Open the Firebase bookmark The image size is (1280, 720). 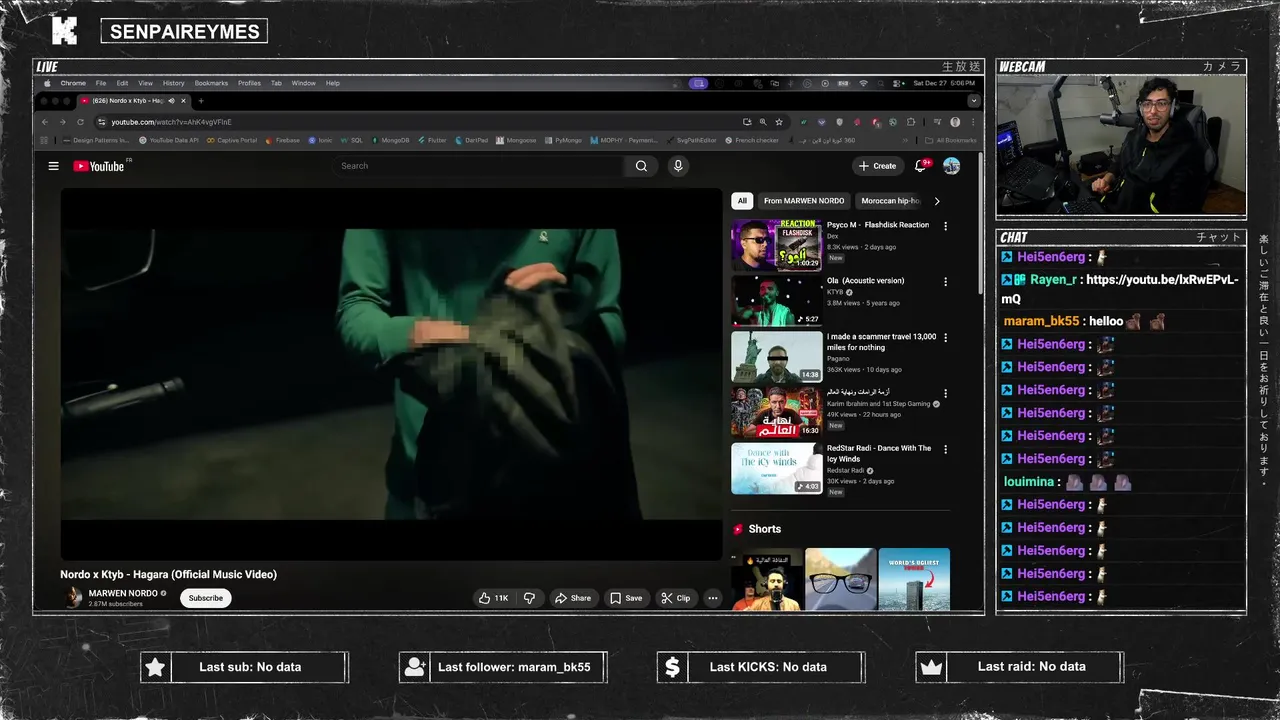click(283, 140)
